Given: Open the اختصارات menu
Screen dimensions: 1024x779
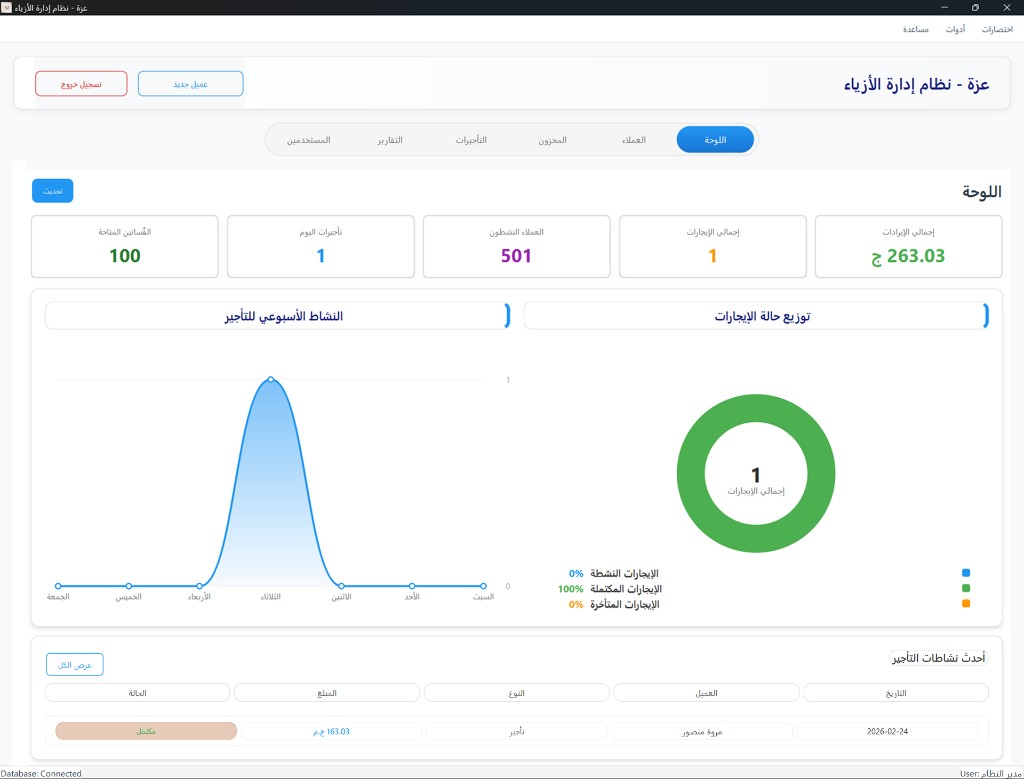Looking at the screenshot, I should [x=997, y=29].
